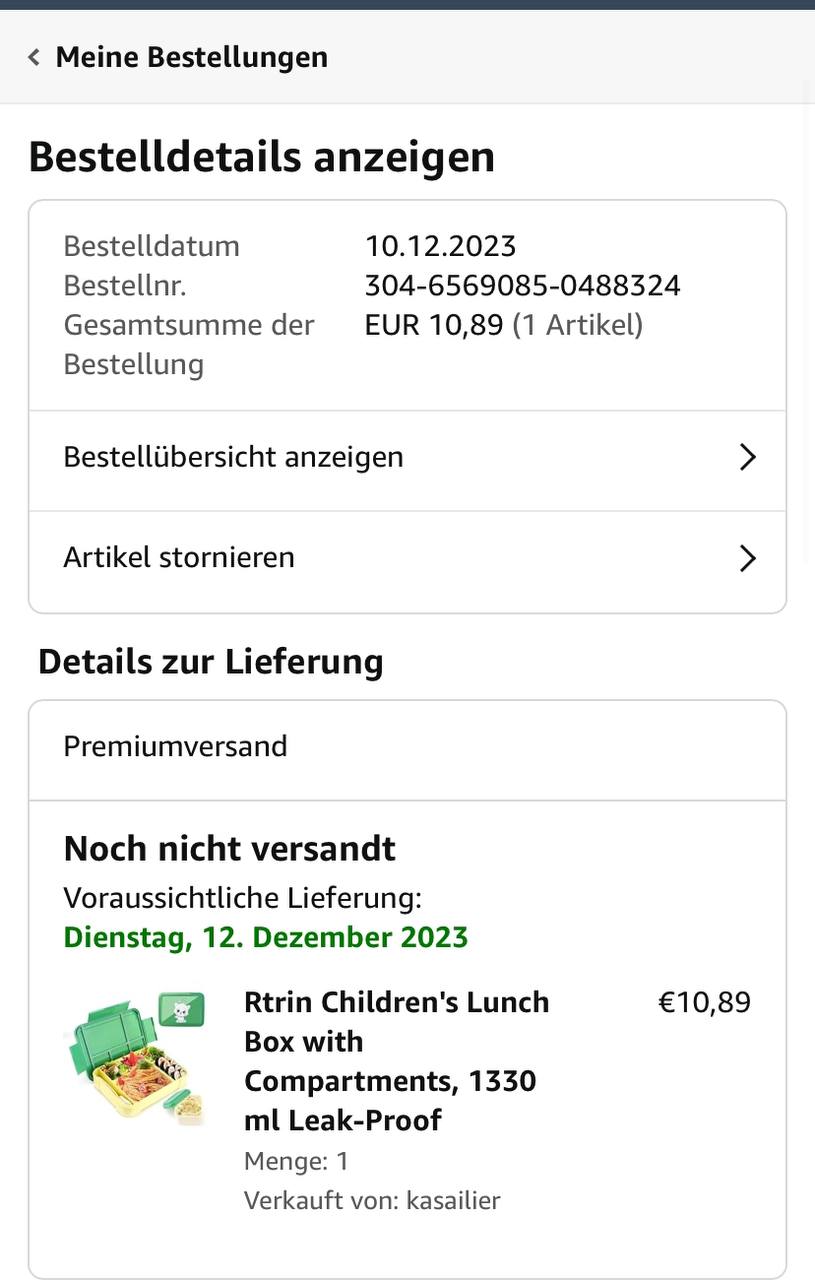Go back to Meine Bestellungen
Screen dimensions: 815x1280
click(191, 57)
